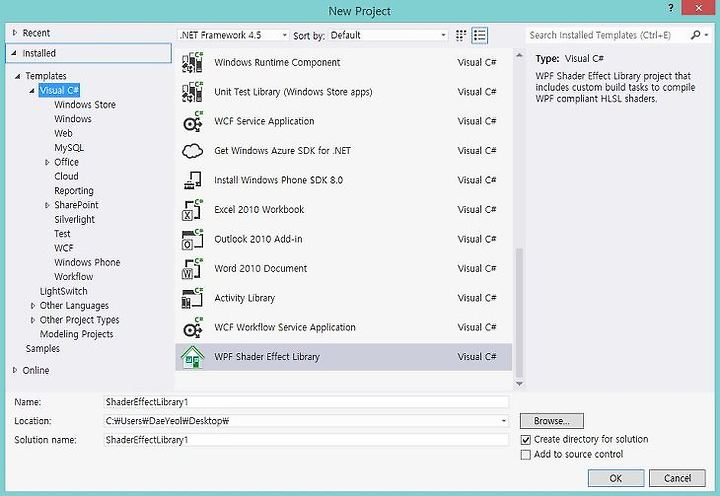This screenshot has width=720, height=496.
Task: Click the WCF Workflow Service Application icon
Action: [x=192, y=327]
